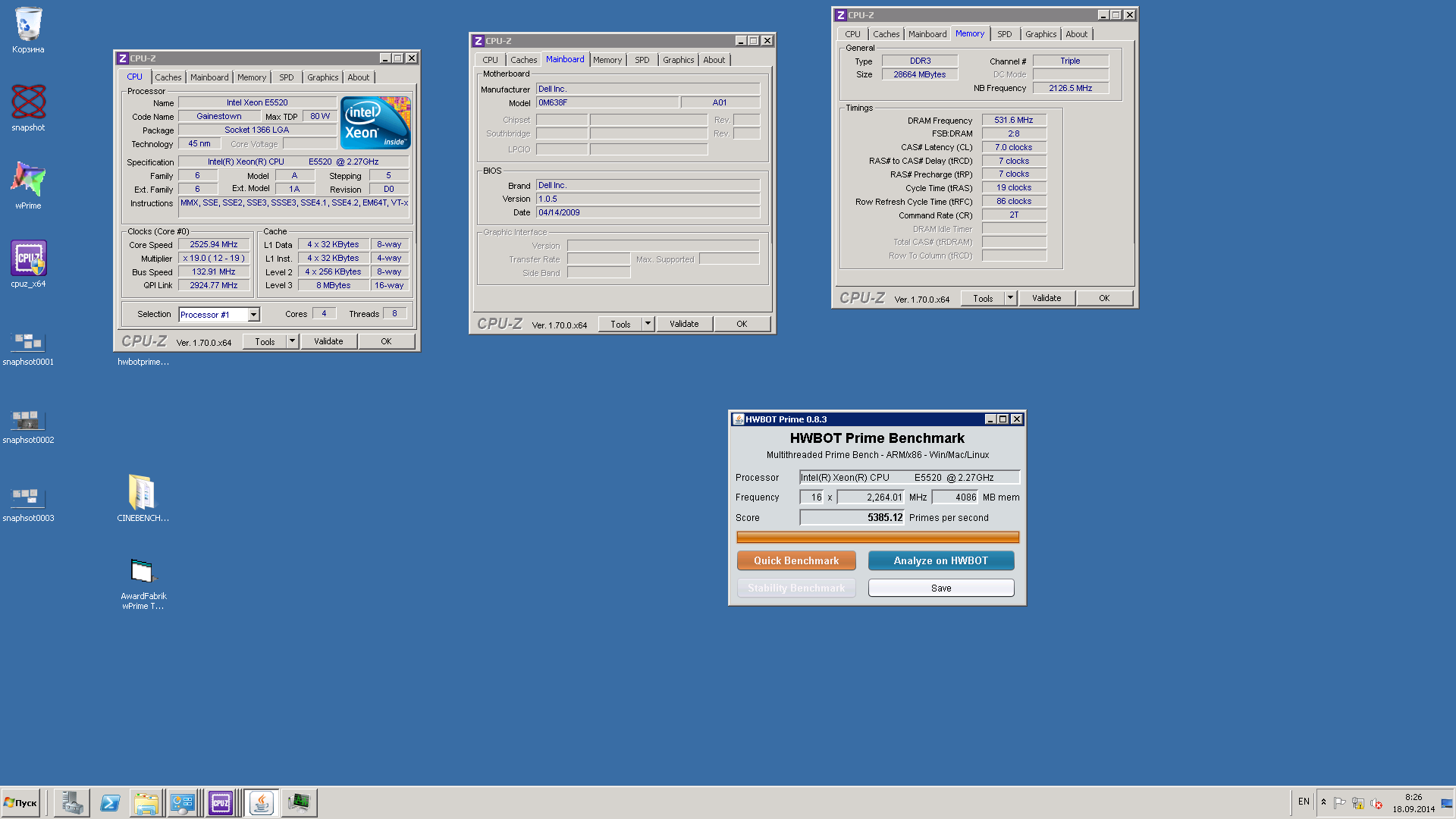Screen dimensions: 1456x819
Task: Open Server Manager in the taskbar
Action: pos(72,802)
